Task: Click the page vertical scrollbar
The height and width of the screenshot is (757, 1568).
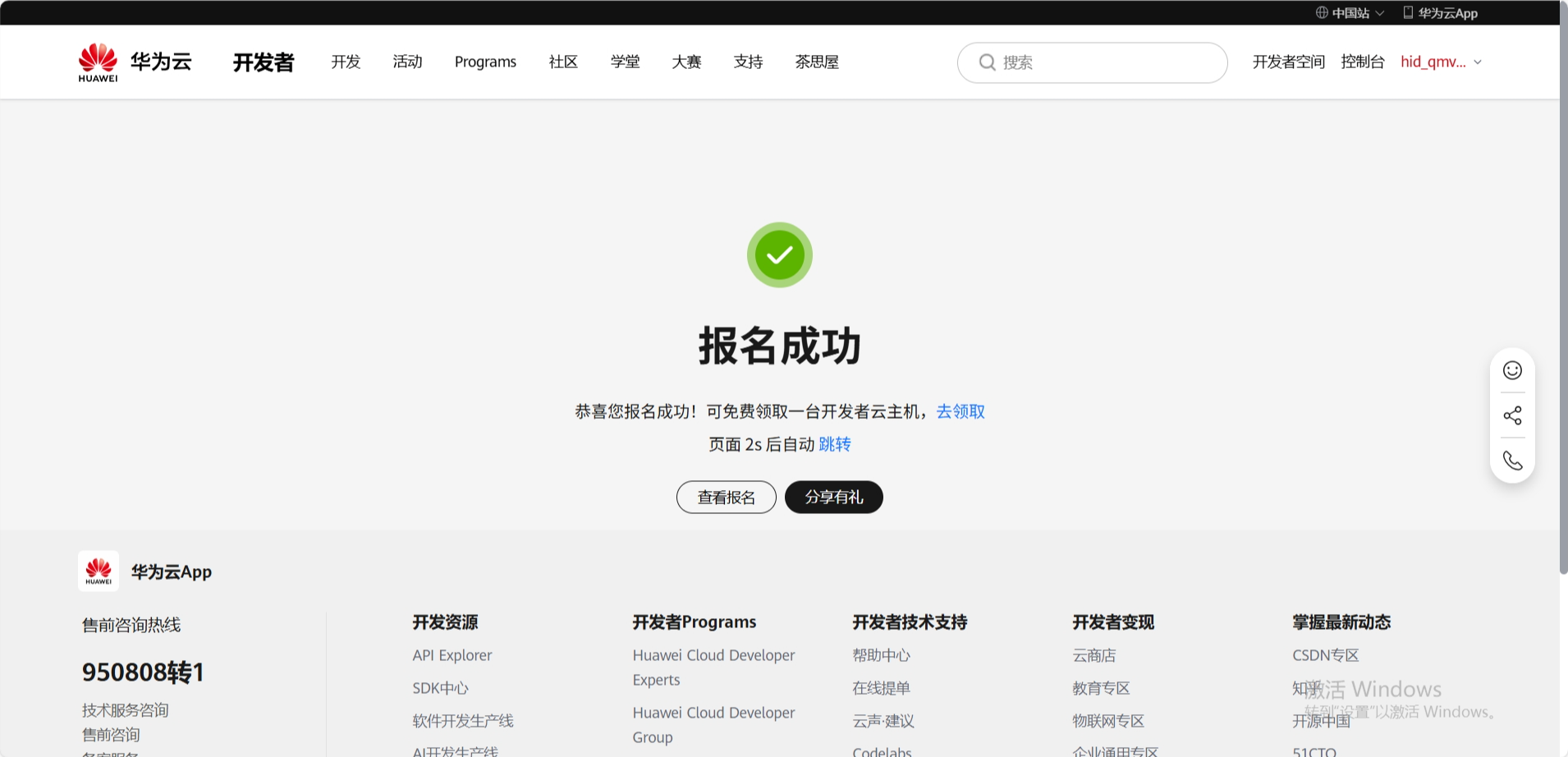Action: 1563,328
